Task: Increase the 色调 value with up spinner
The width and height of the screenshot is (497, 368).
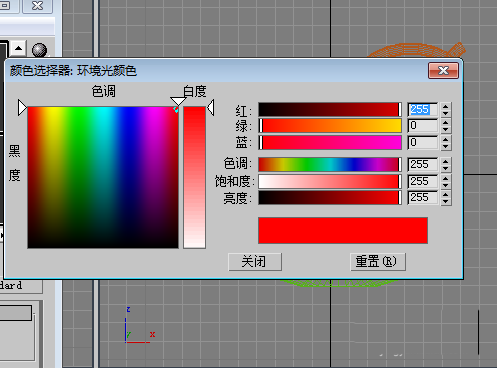Action: pyautogui.click(x=446, y=161)
